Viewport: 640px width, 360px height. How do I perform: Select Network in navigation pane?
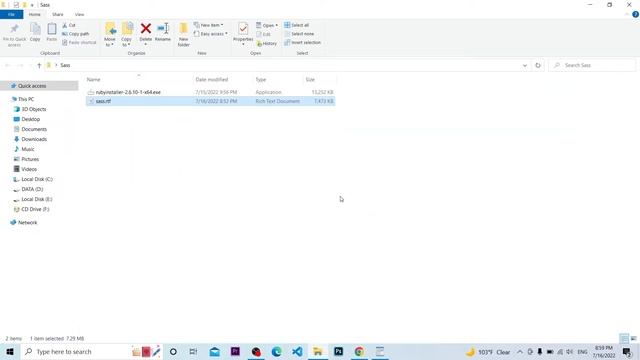tap(27, 223)
